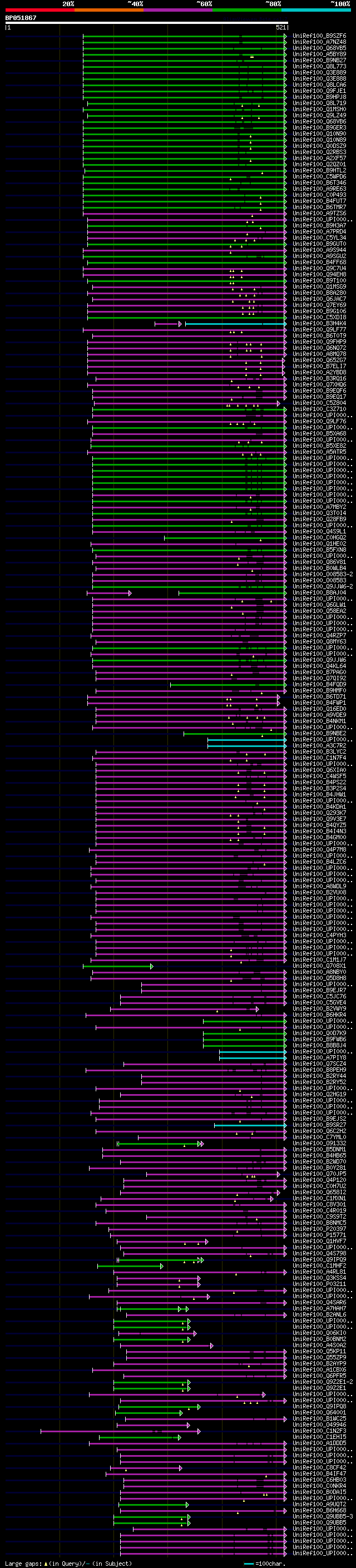
Task: Select label UniRef100_B6TD71
Action: [x=319, y=696]
